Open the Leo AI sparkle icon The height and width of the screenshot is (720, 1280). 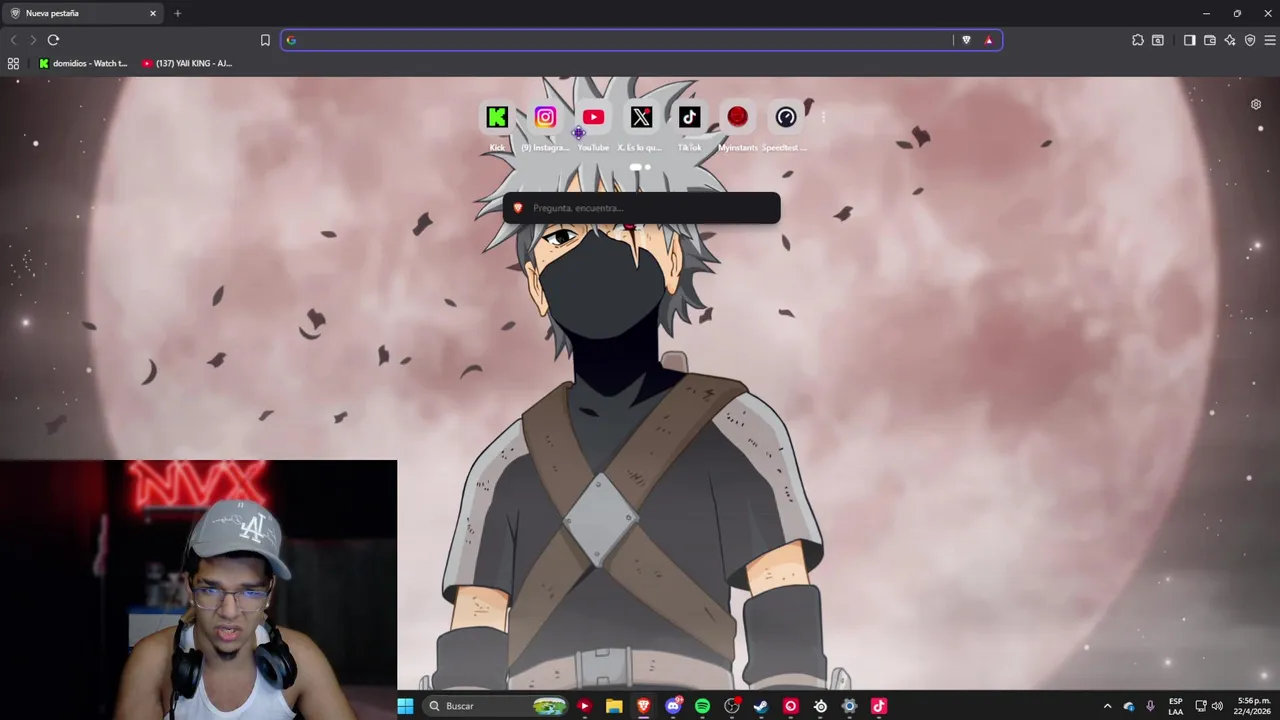[x=1230, y=40]
